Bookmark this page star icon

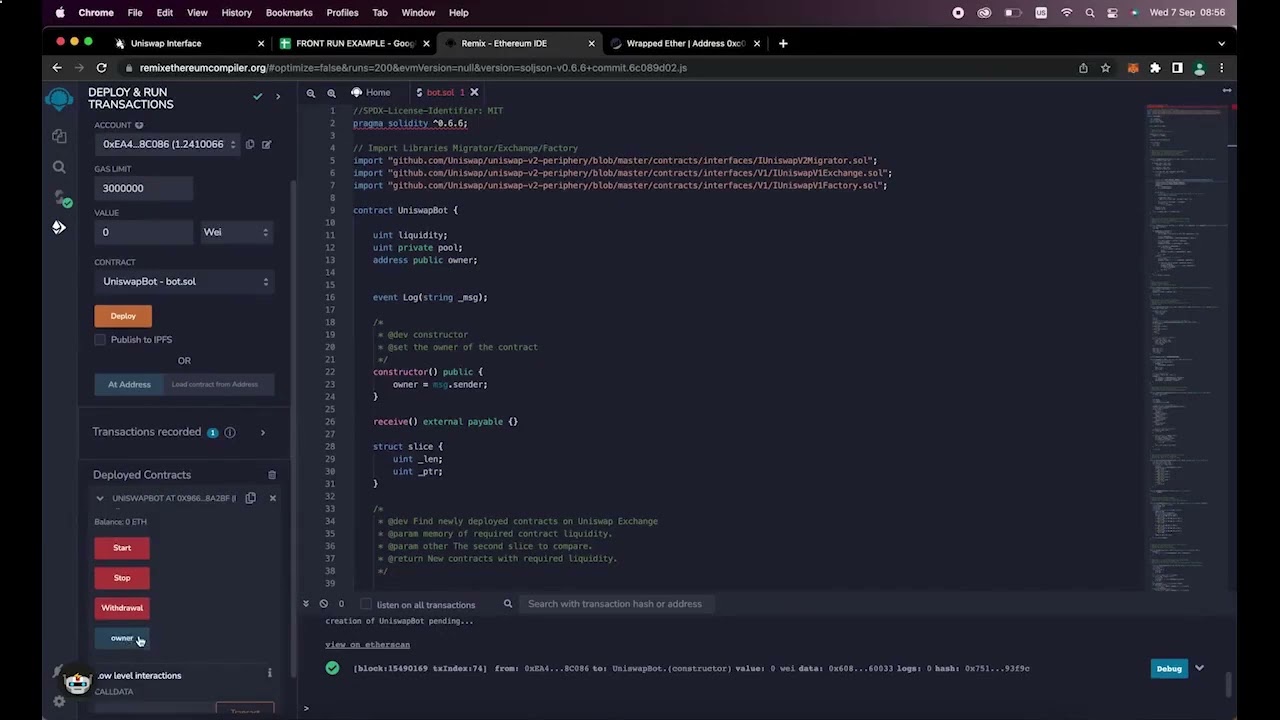[1105, 68]
